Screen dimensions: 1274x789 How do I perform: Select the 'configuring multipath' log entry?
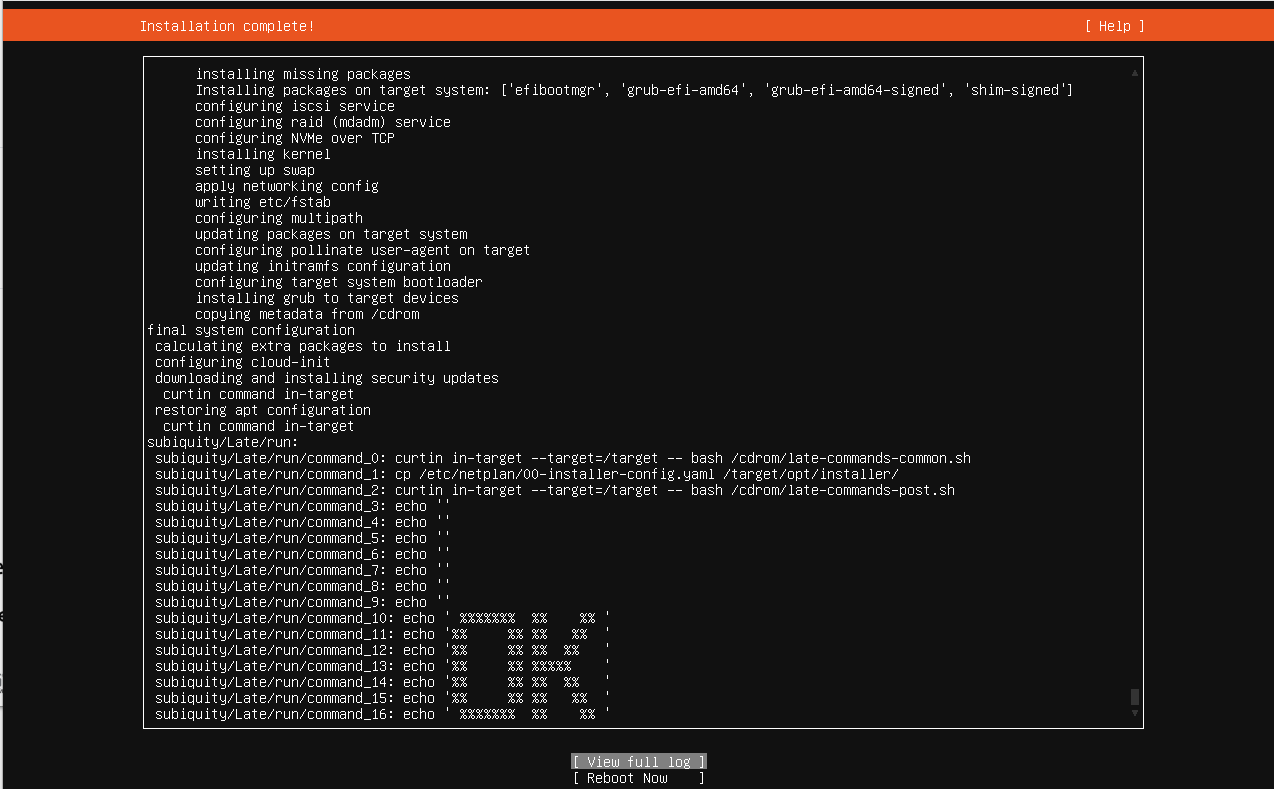click(x=278, y=218)
